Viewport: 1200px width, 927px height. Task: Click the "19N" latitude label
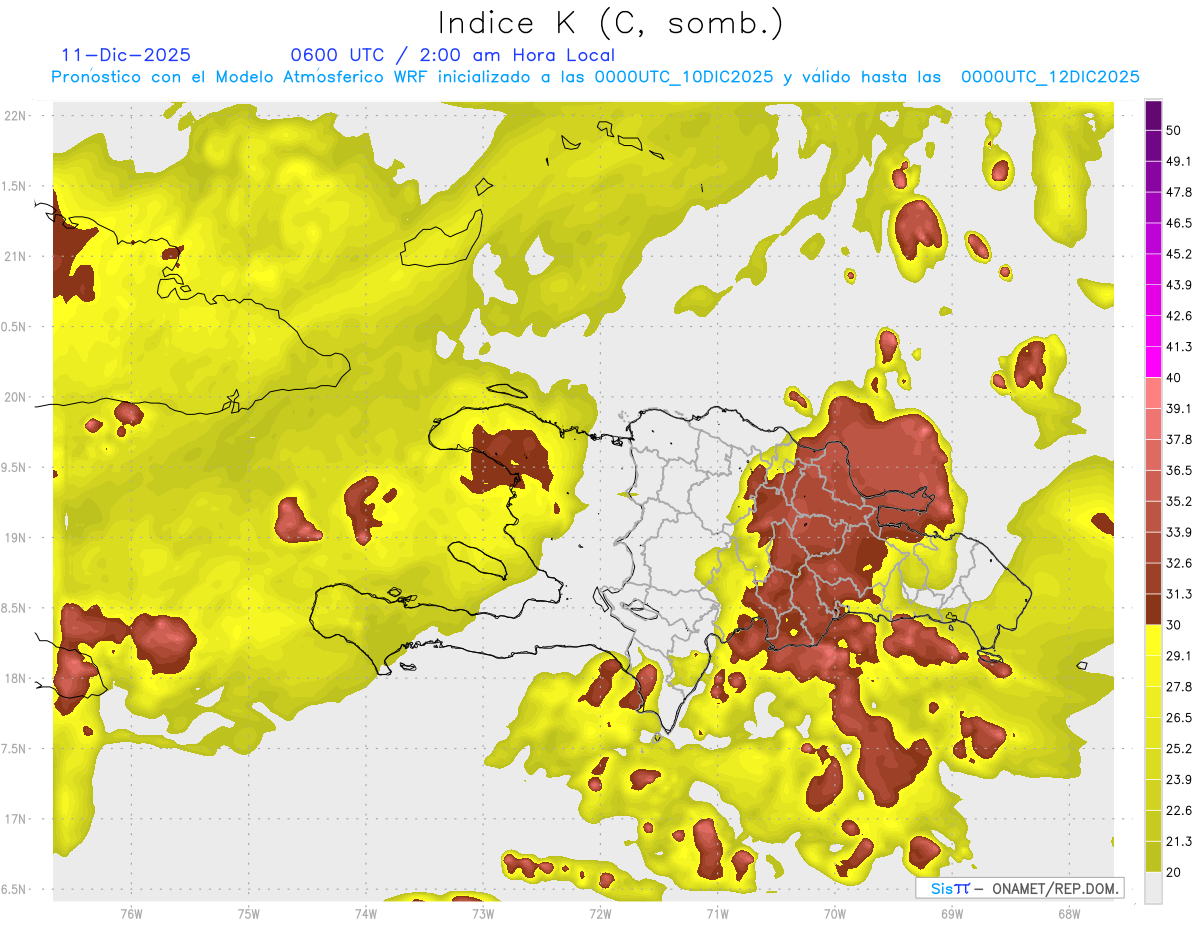click(x=15, y=537)
